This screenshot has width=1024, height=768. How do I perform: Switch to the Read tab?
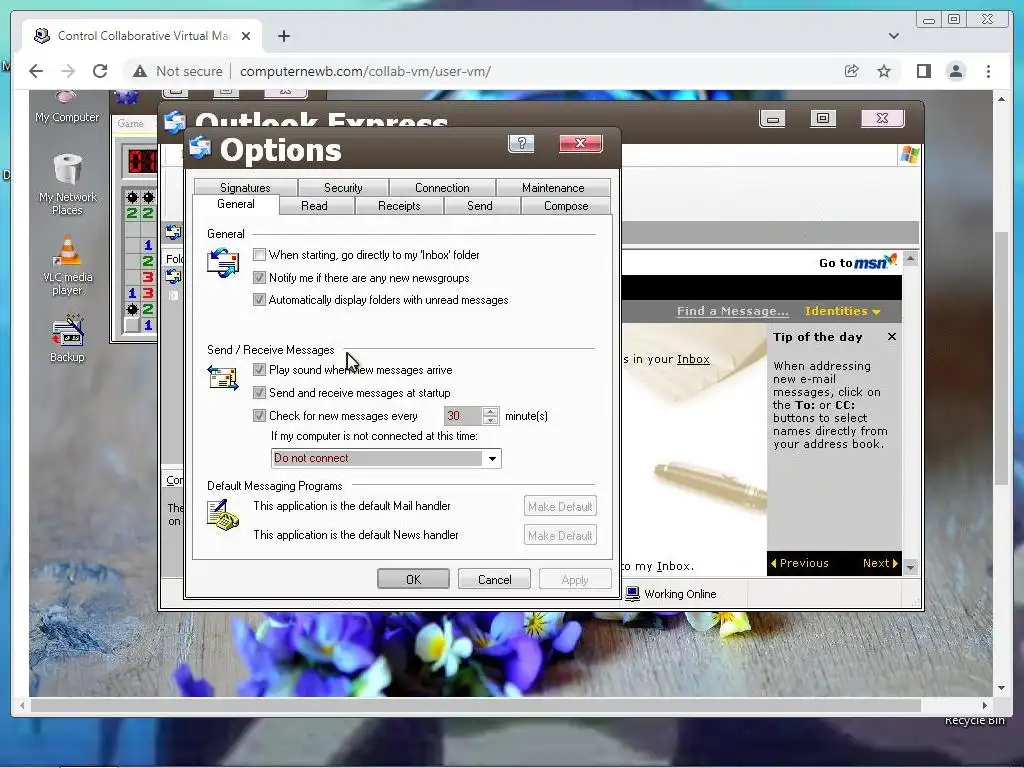314,206
